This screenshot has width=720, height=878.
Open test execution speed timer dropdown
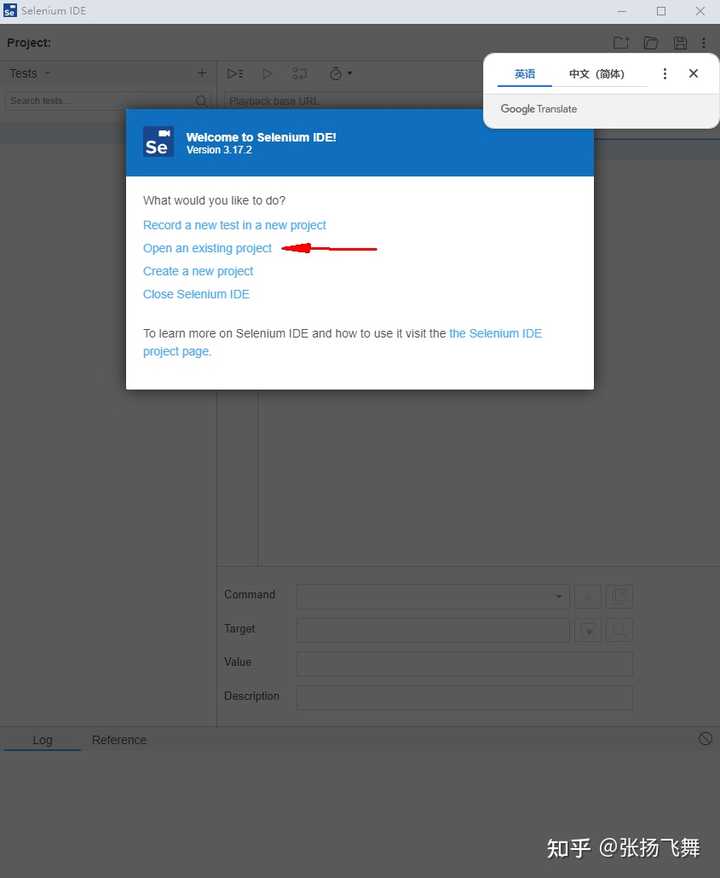click(340, 73)
